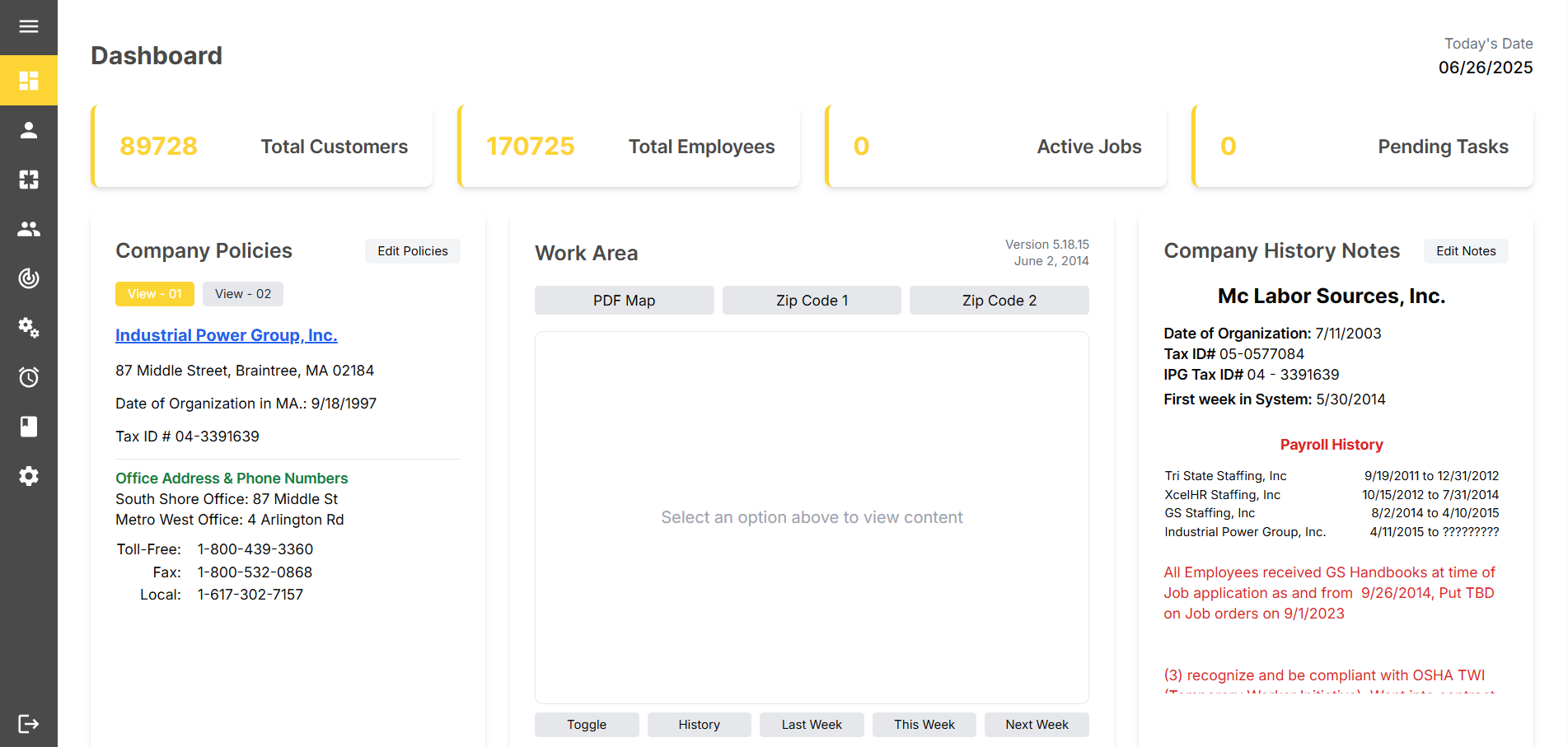1568x747 pixels.
Task: Open the single person icon in sidebar
Action: 29,130
